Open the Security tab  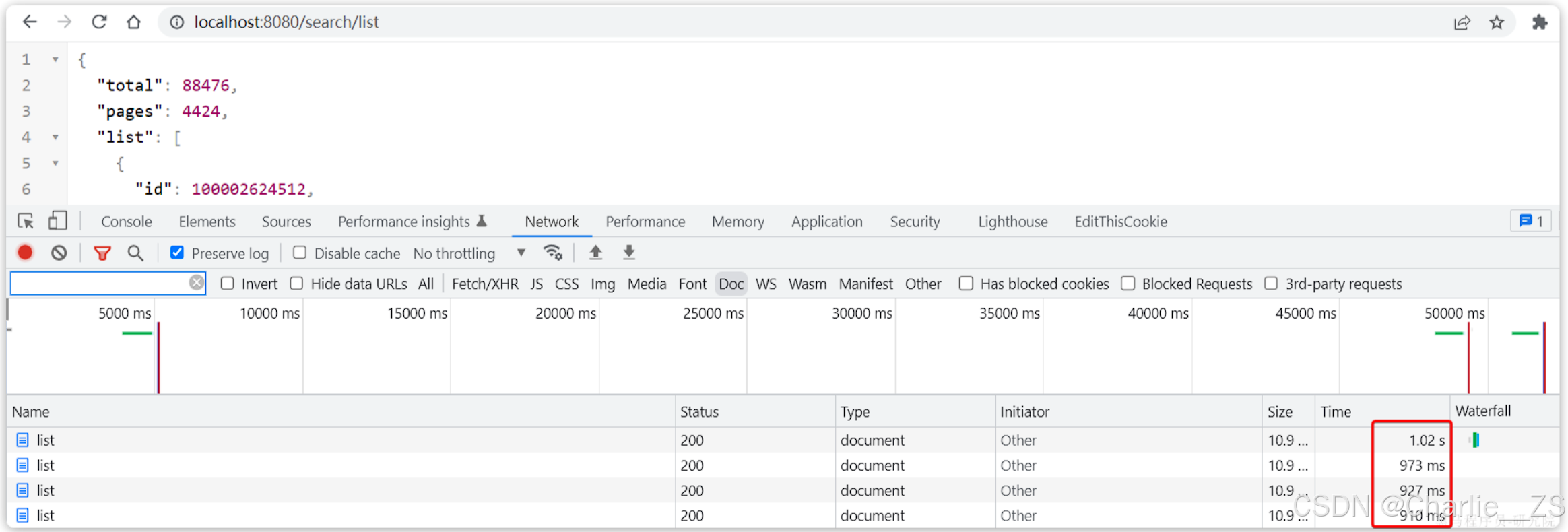click(x=915, y=222)
